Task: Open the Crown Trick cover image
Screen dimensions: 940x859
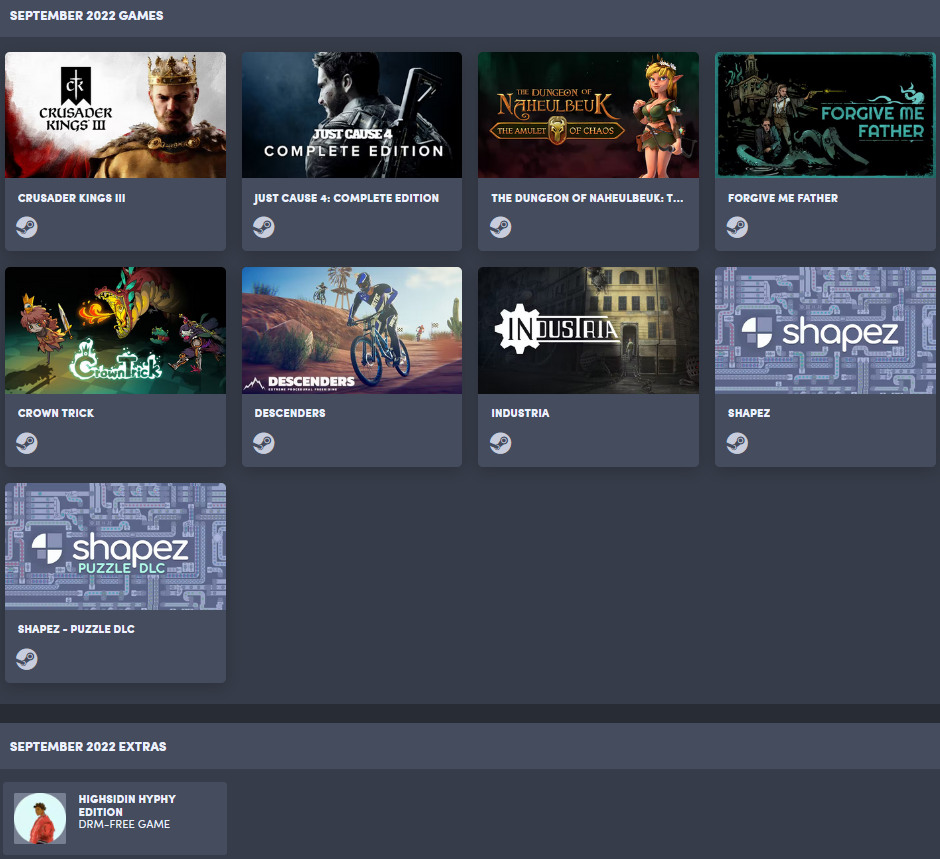Action: coord(116,330)
